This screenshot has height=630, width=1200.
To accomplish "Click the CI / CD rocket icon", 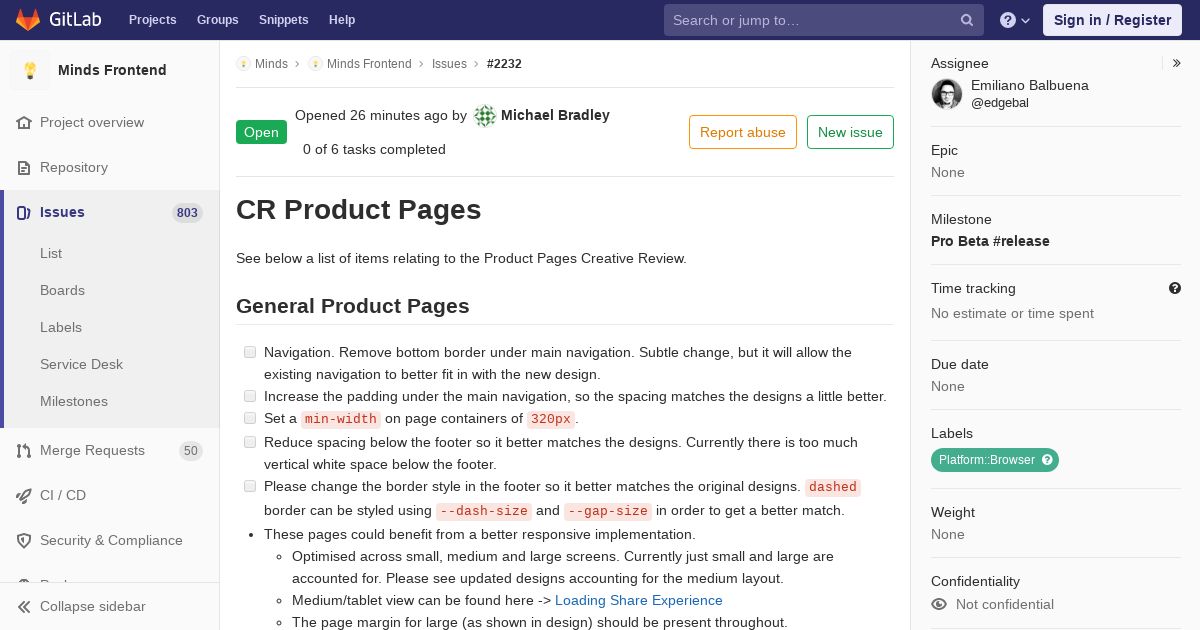I will [x=24, y=495].
